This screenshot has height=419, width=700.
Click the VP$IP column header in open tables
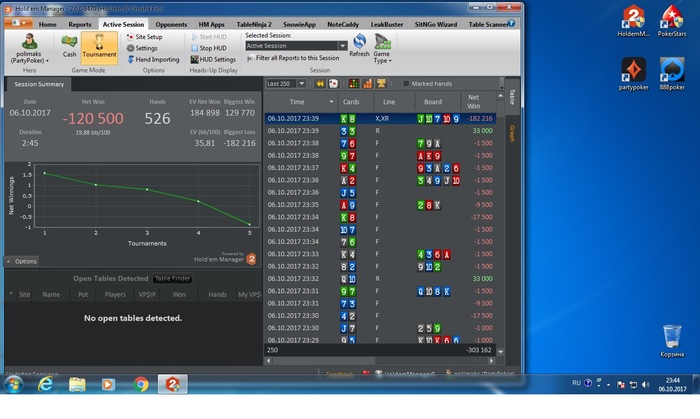point(147,295)
